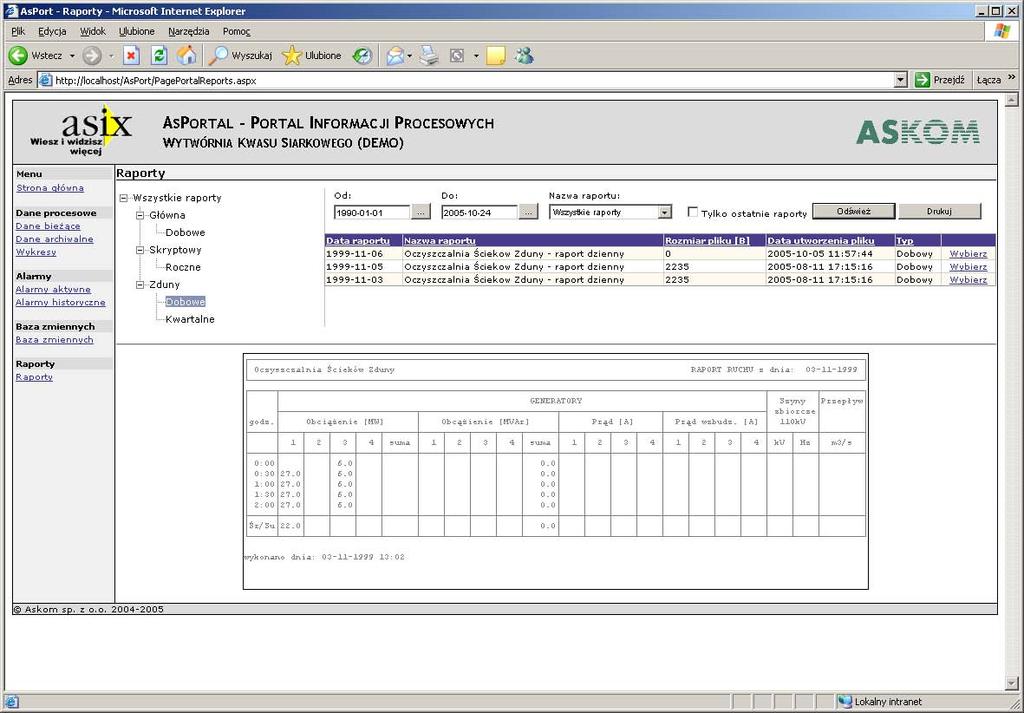The height and width of the screenshot is (713, 1024).
Task: Click the Messenger people icon
Action: click(524, 56)
